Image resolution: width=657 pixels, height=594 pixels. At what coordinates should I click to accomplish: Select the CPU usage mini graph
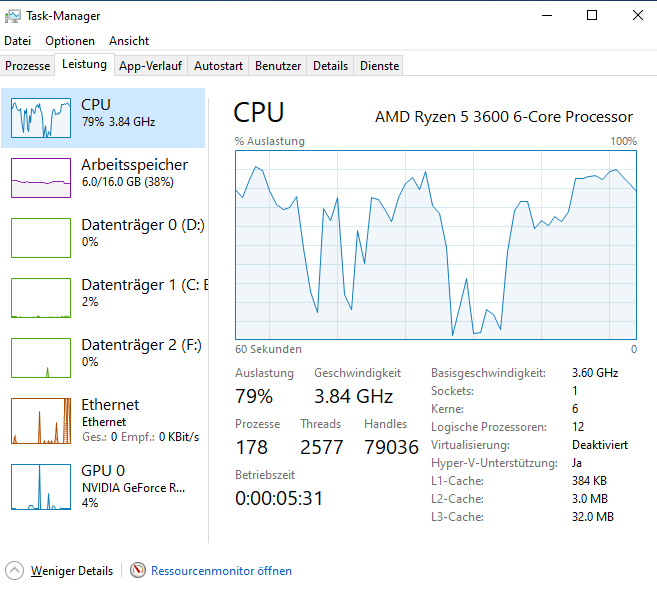pyautogui.click(x=41, y=118)
